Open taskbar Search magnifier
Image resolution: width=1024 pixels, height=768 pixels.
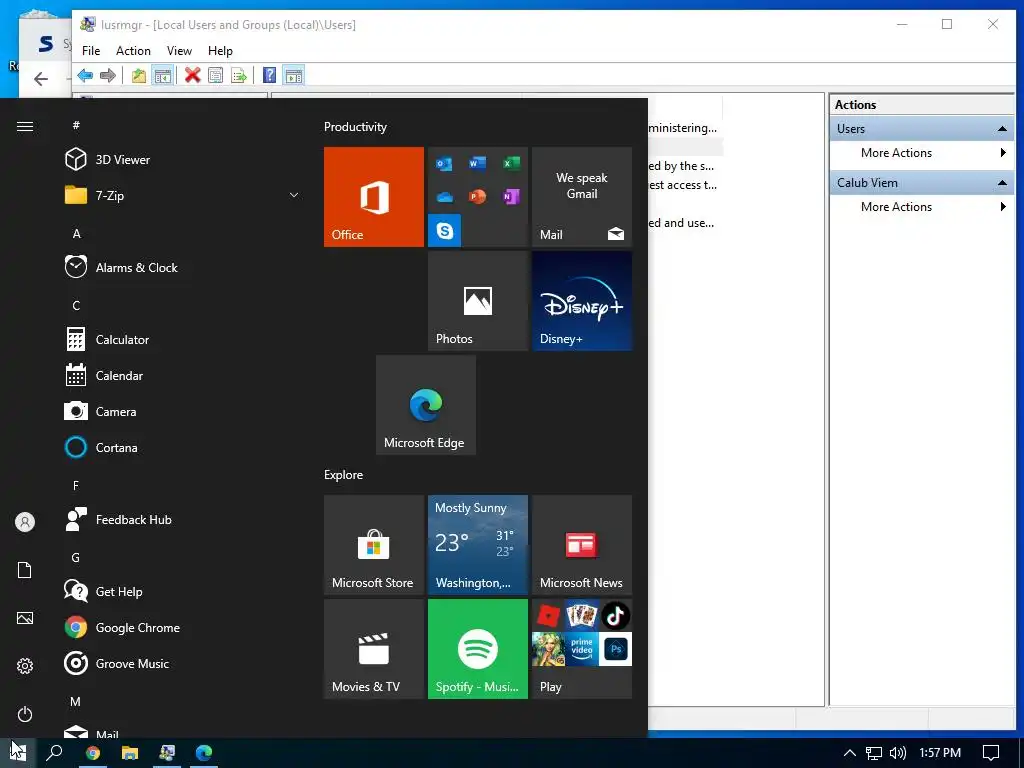[x=55, y=753]
